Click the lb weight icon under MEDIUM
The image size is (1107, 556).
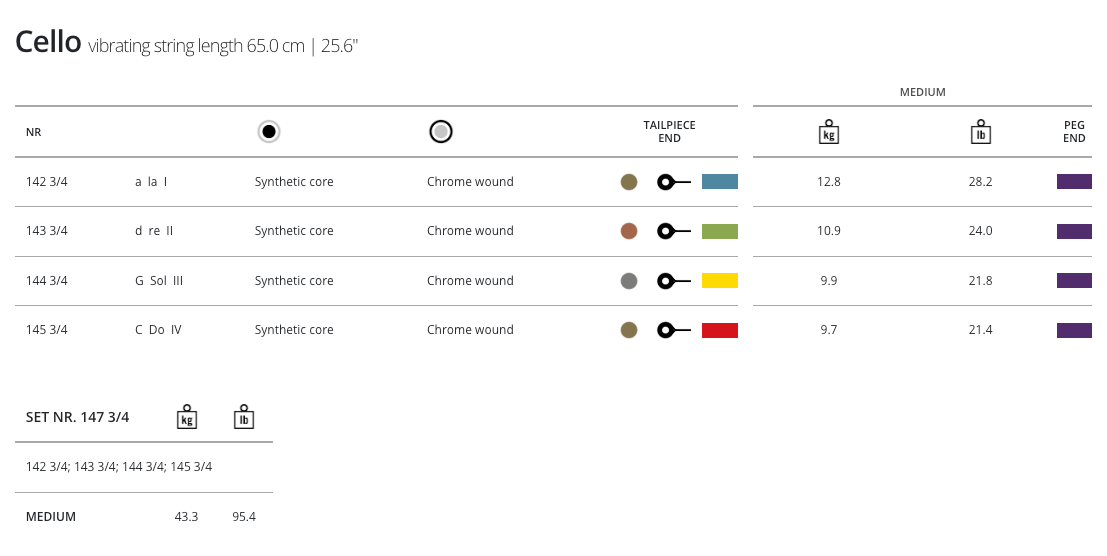980,132
